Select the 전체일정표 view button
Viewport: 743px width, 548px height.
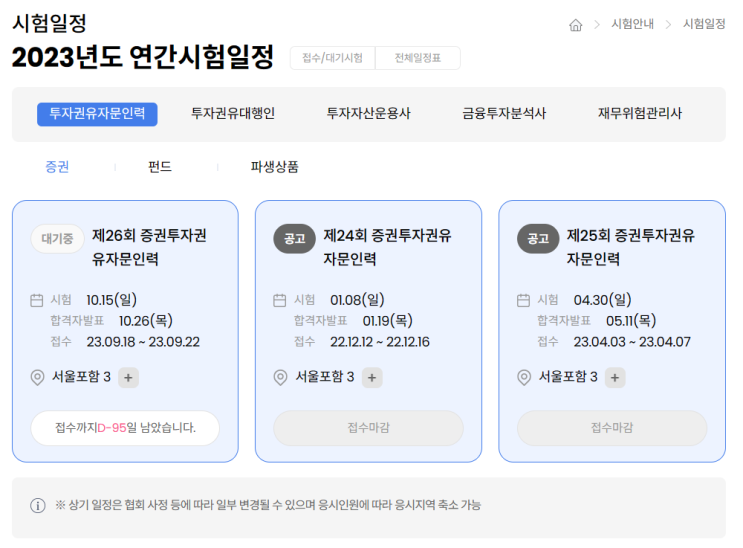[417, 58]
